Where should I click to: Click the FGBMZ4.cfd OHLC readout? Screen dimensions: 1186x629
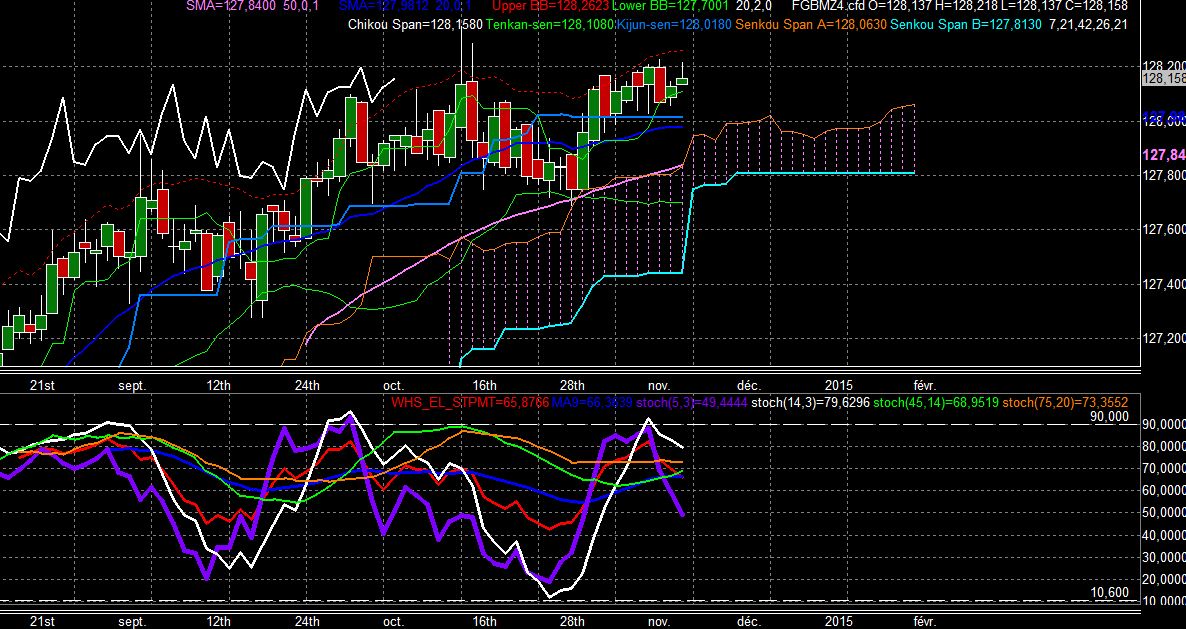[x=959, y=5]
